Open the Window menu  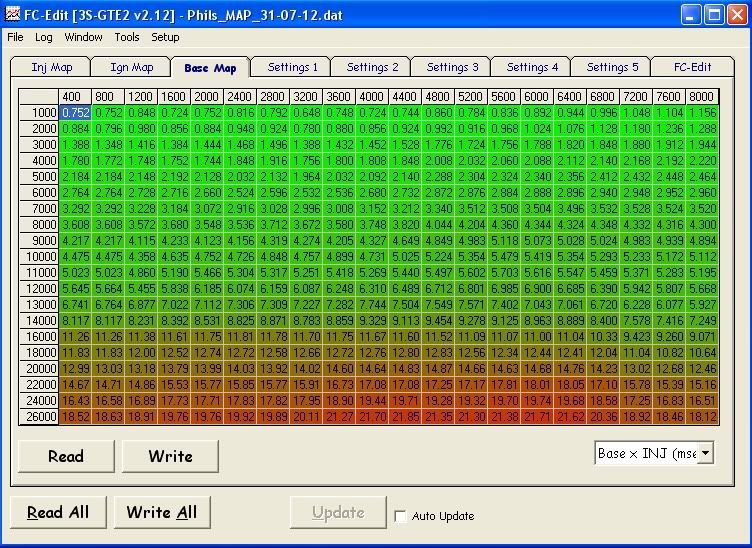point(83,37)
